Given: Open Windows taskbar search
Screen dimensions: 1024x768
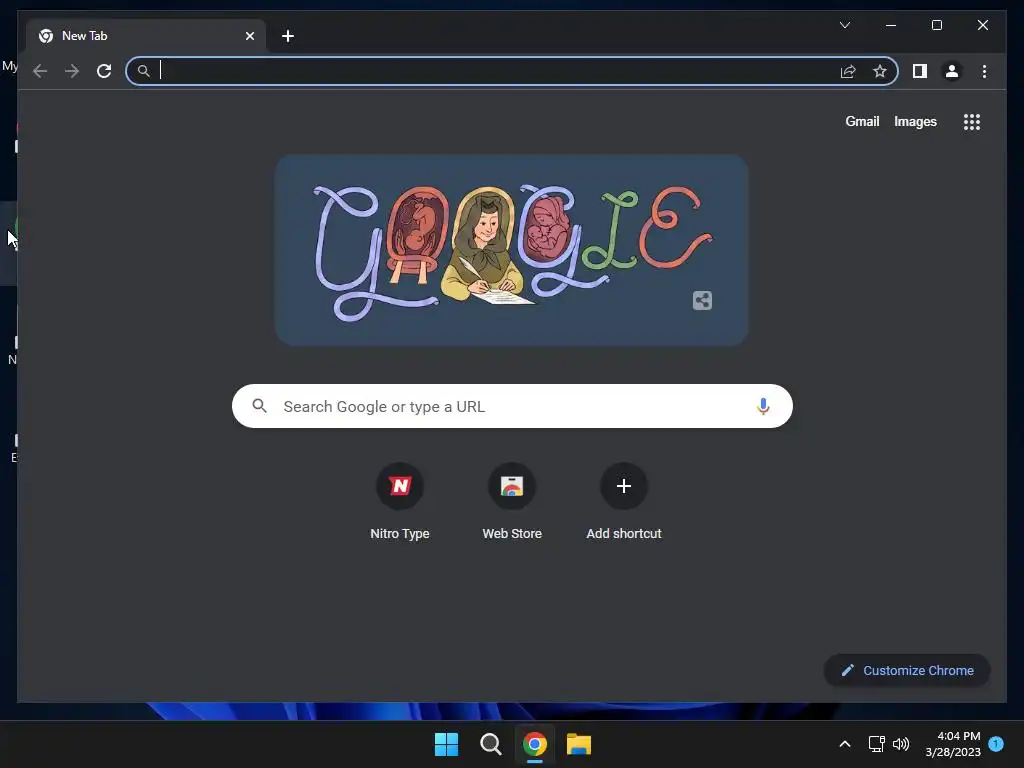Looking at the screenshot, I should tap(490, 744).
